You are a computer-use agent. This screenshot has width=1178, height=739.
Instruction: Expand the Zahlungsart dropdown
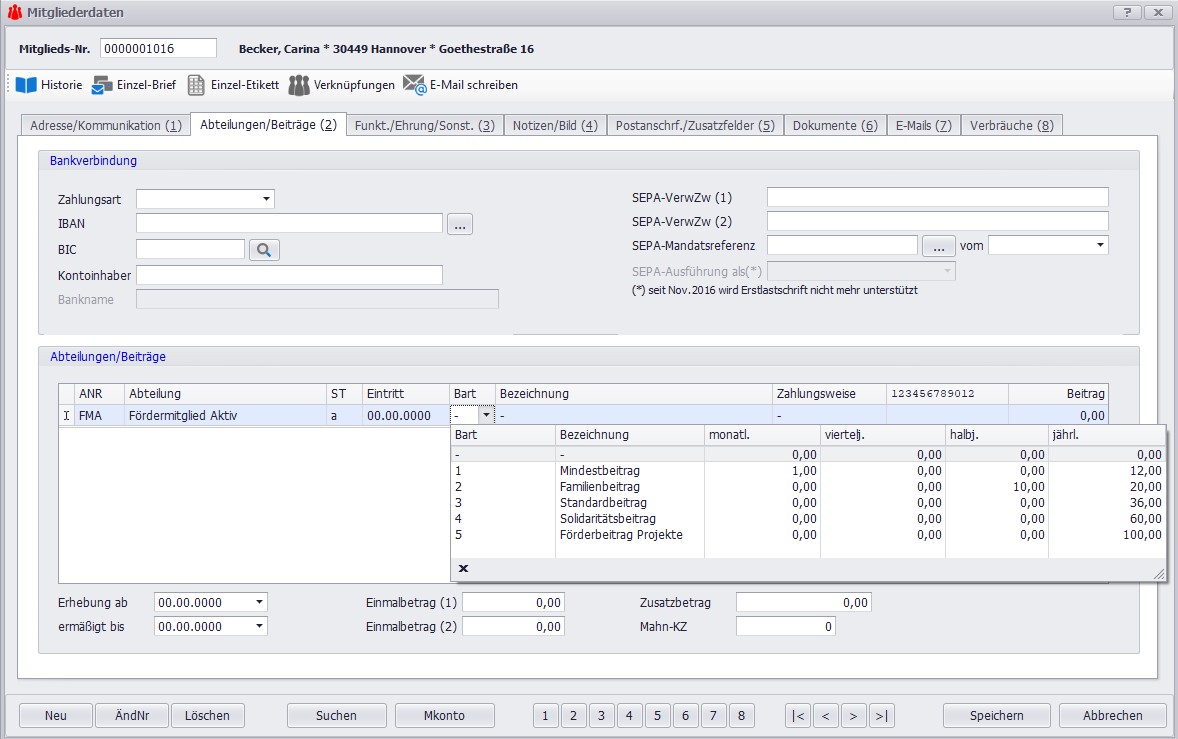[x=266, y=199]
